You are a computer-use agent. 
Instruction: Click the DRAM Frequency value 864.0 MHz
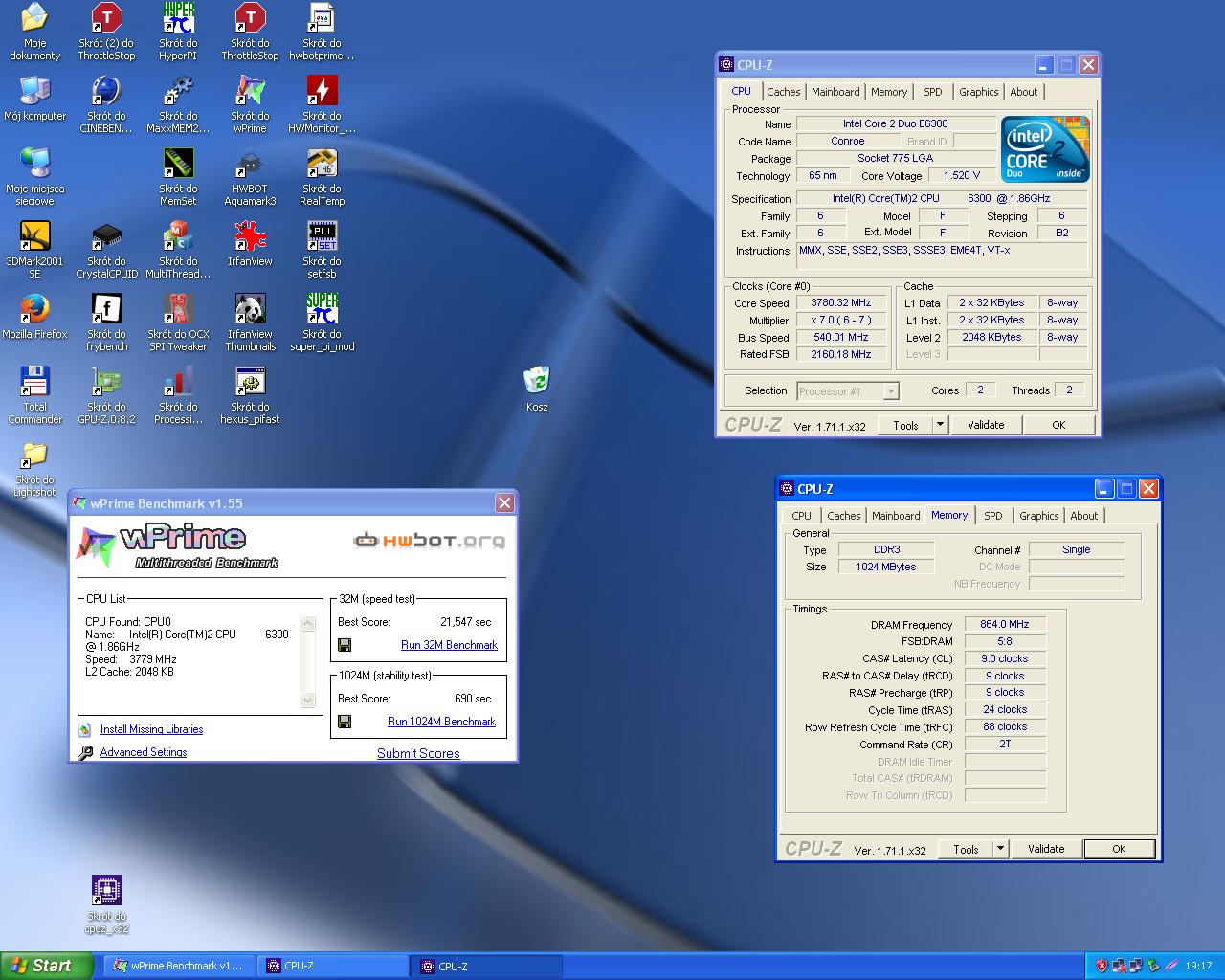point(1005,624)
